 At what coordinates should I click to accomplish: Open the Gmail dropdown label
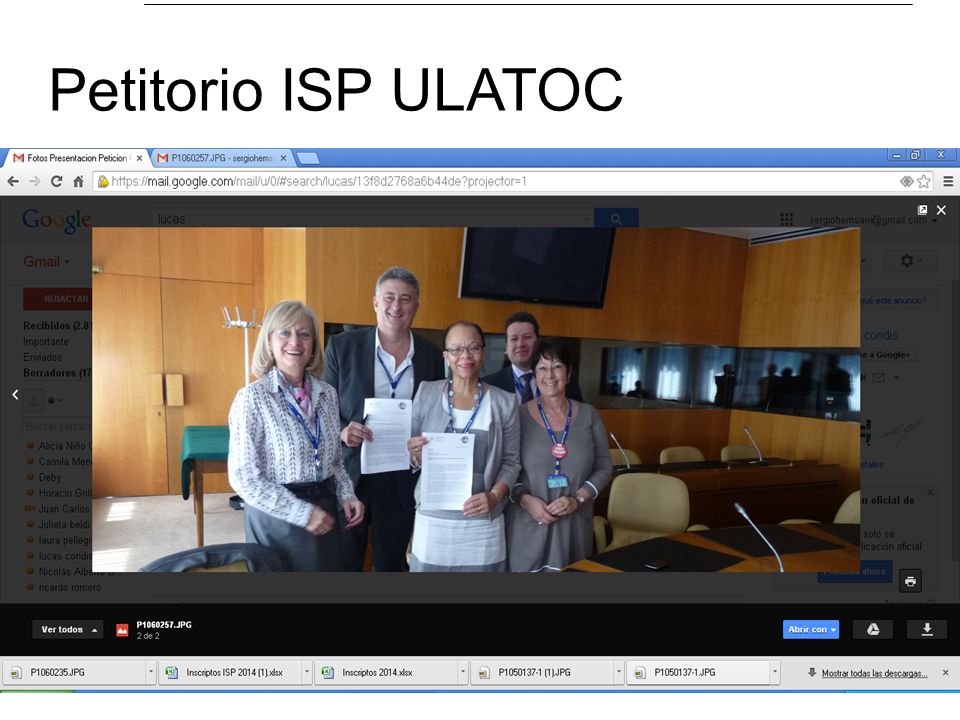[x=47, y=262]
